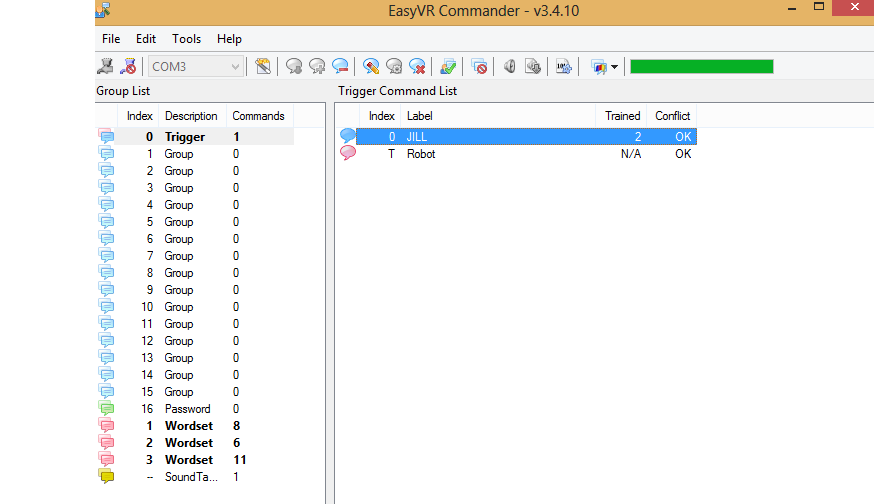Click the green progress bar in the toolbar
The image size is (874, 504).
[702, 66]
